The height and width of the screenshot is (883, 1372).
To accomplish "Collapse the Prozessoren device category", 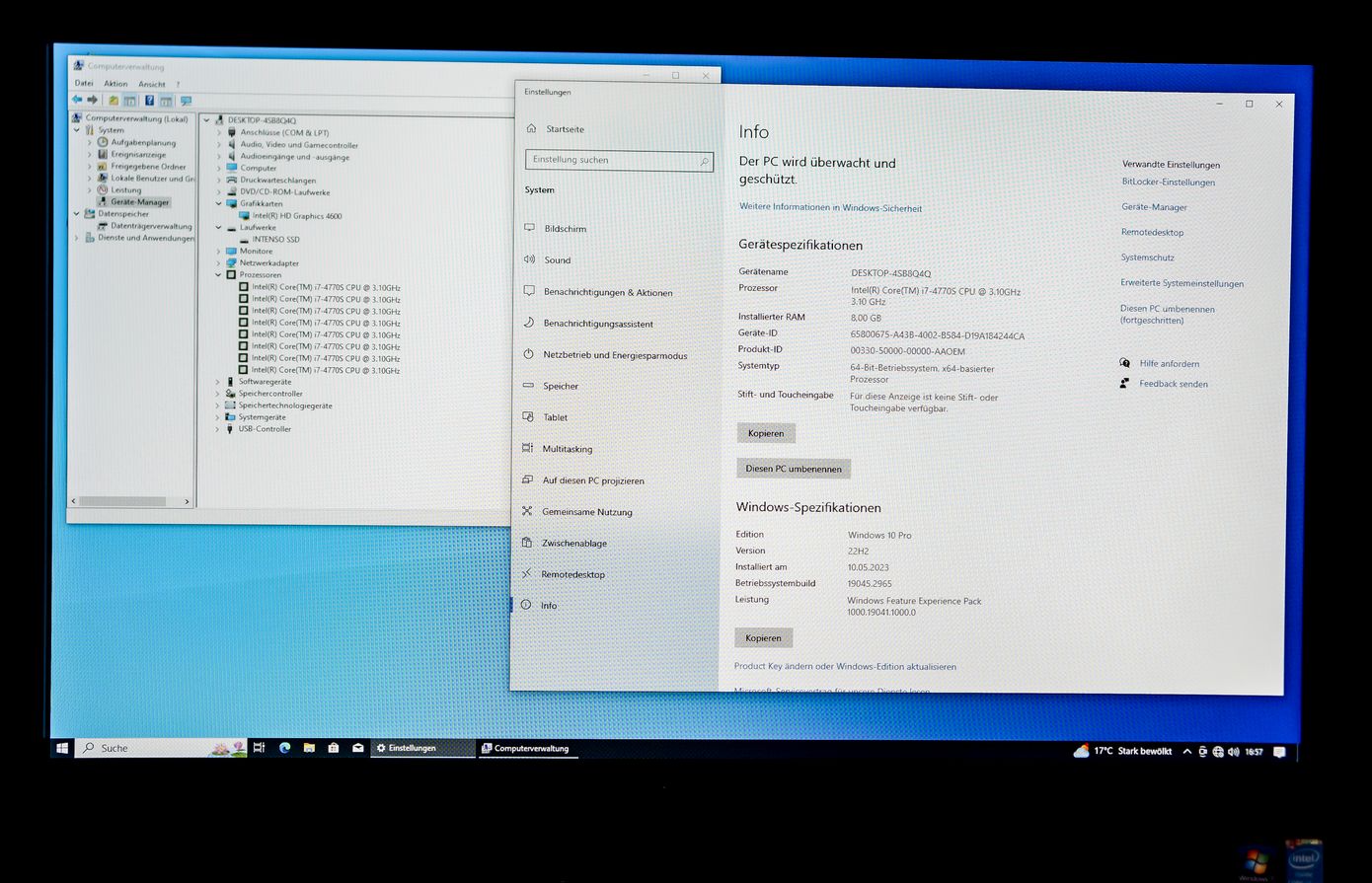I will (x=219, y=274).
